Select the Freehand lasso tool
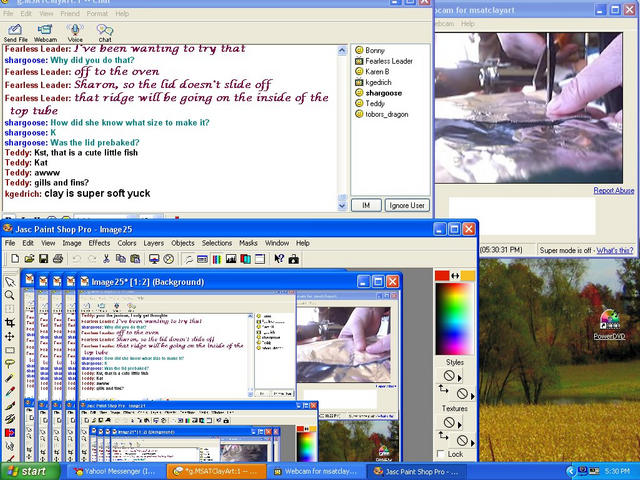640x480 pixels. [10, 364]
